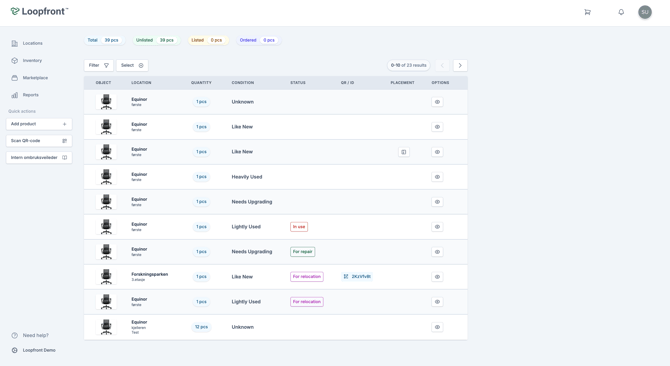Click eye icon in In use row

[x=437, y=227]
